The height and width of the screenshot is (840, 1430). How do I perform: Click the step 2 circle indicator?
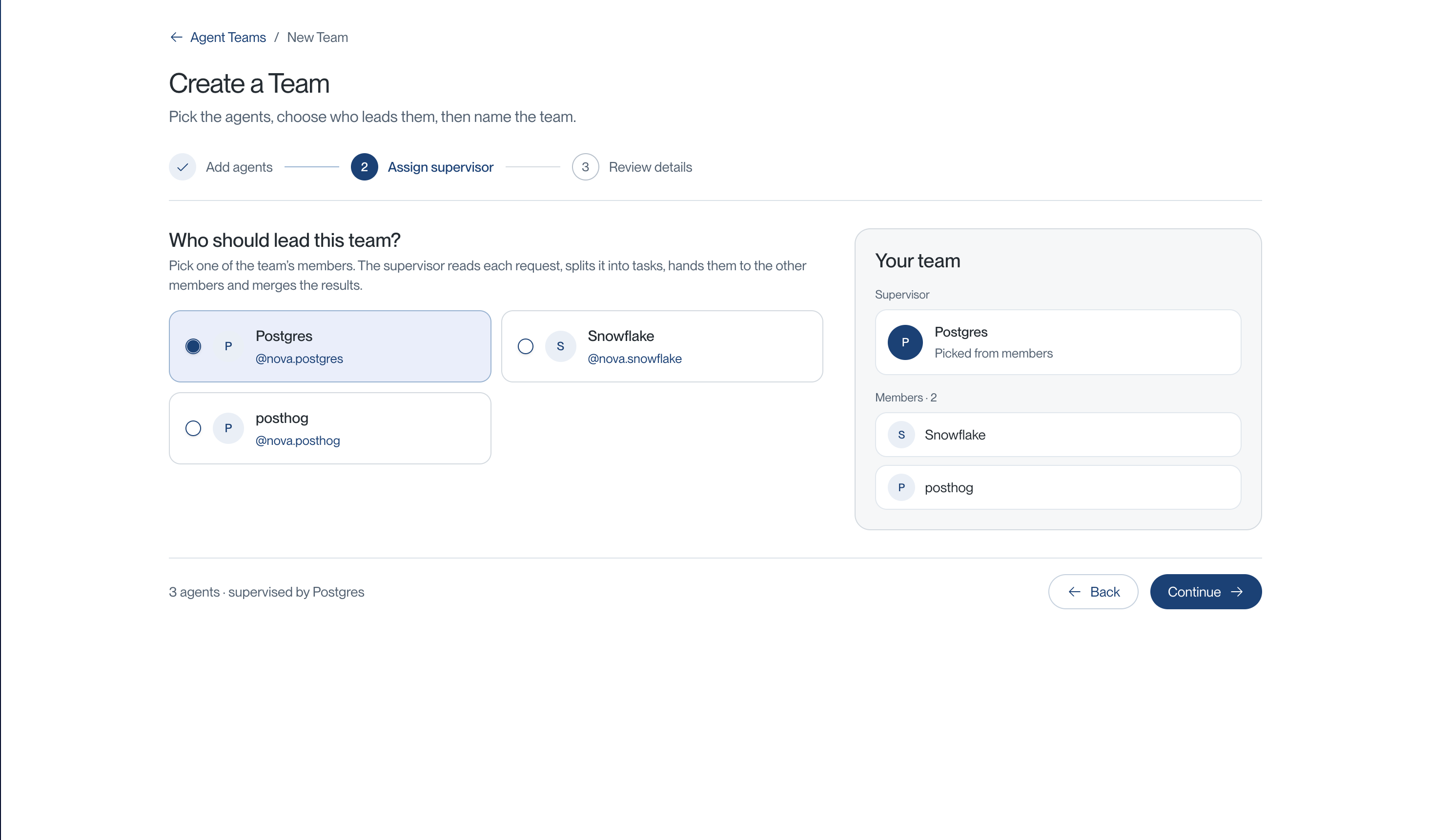[x=364, y=167]
